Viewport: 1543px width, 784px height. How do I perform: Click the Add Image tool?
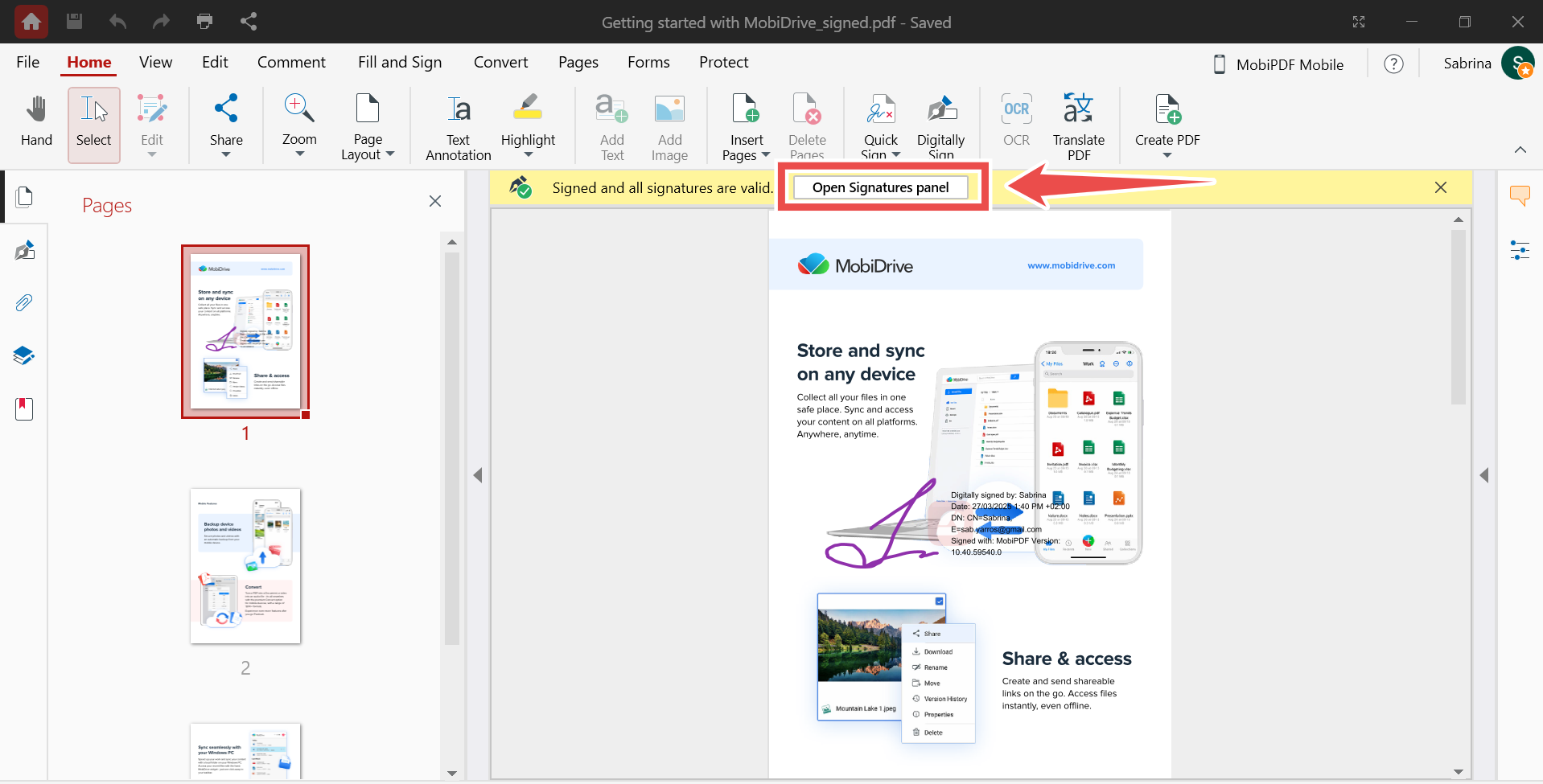(669, 126)
